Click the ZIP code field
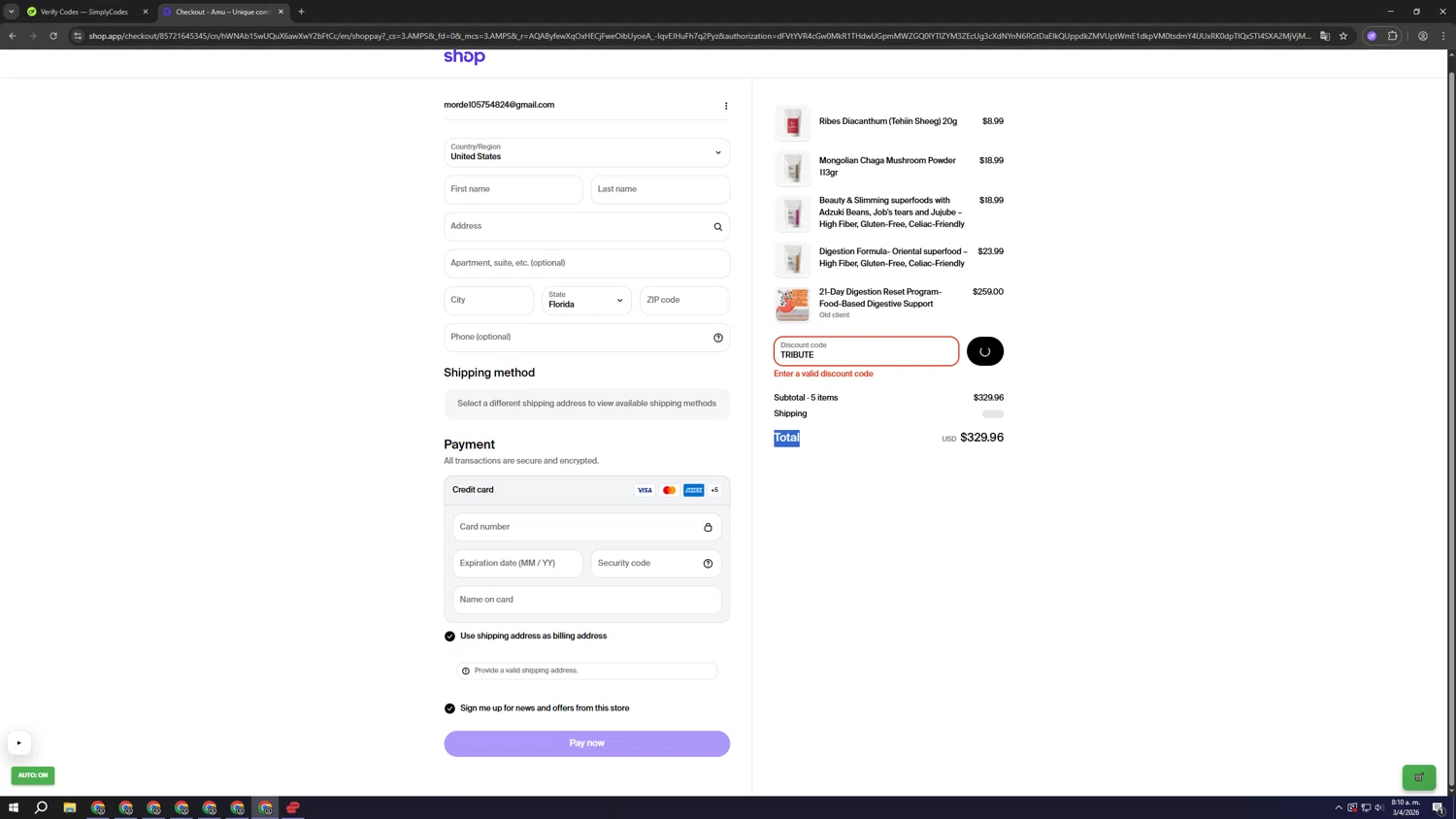Screen dimensions: 1456x819 (x=684, y=300)
